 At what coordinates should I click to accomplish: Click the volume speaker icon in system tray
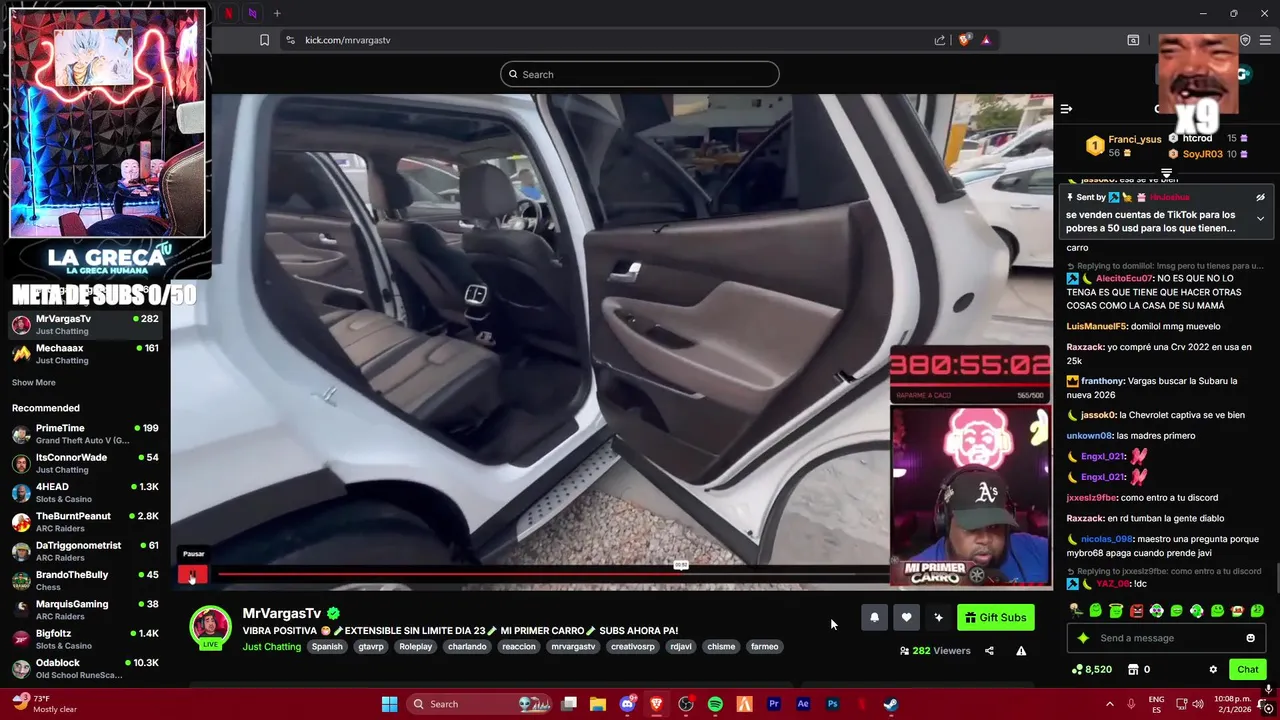[x=1199, y=704]
